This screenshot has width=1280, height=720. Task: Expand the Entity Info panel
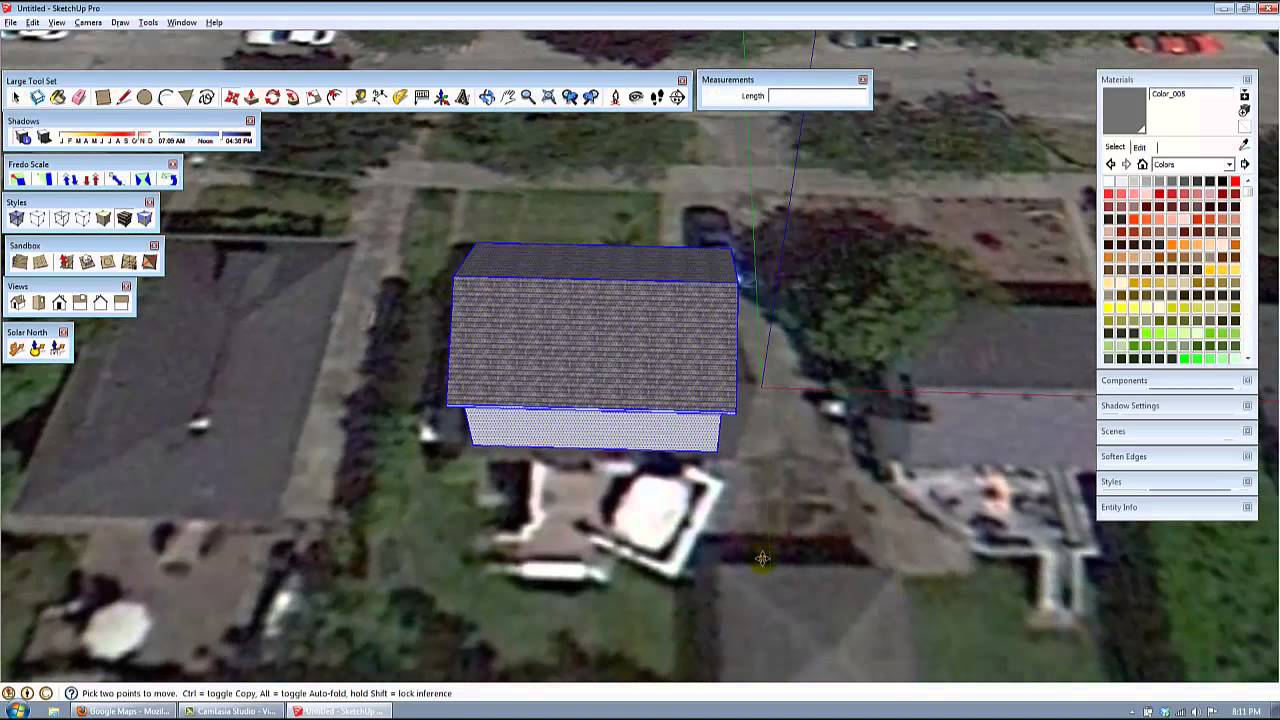coord(1176,507)
